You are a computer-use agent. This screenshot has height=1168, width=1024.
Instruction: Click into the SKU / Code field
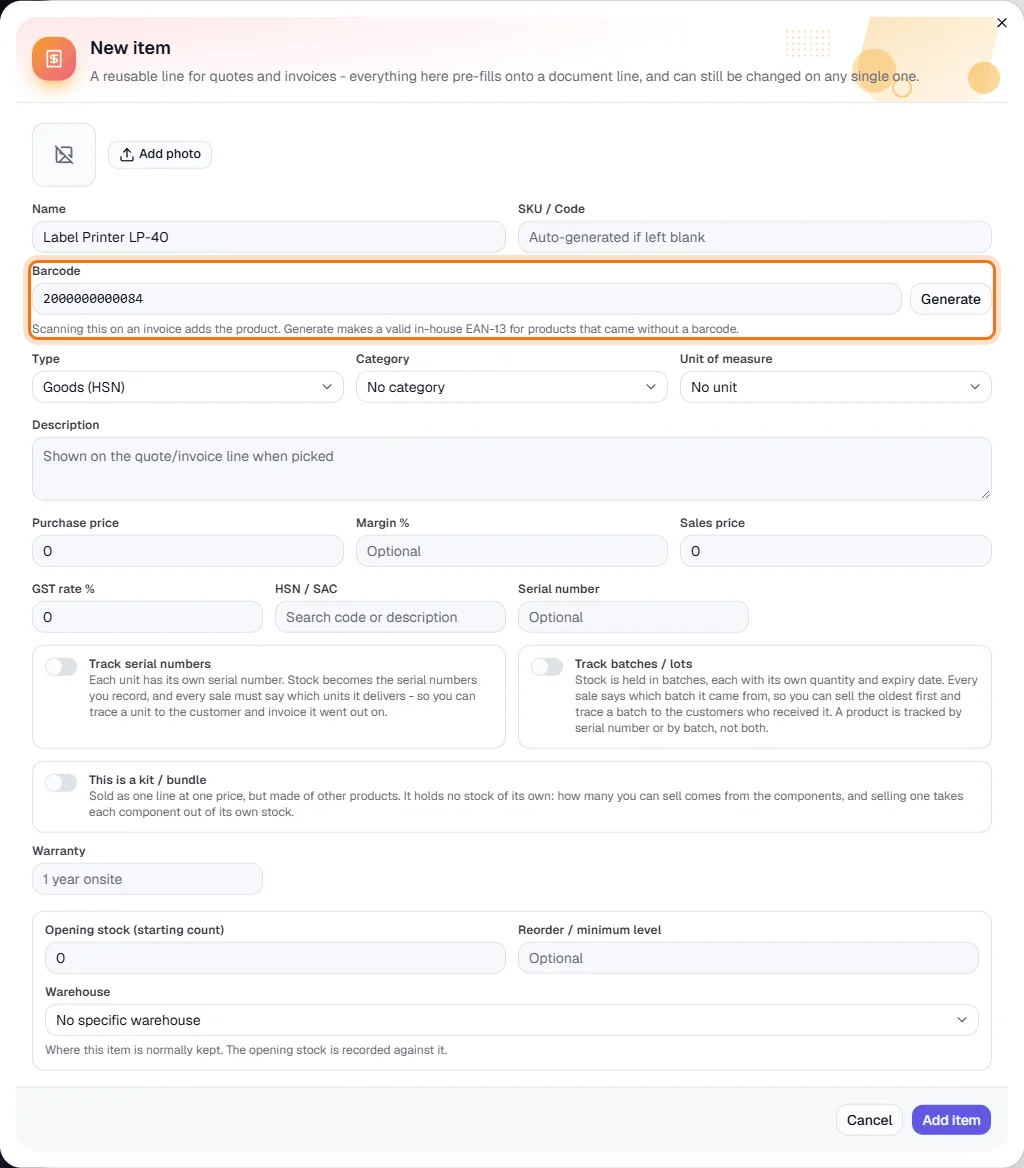[x=754, y=237]
